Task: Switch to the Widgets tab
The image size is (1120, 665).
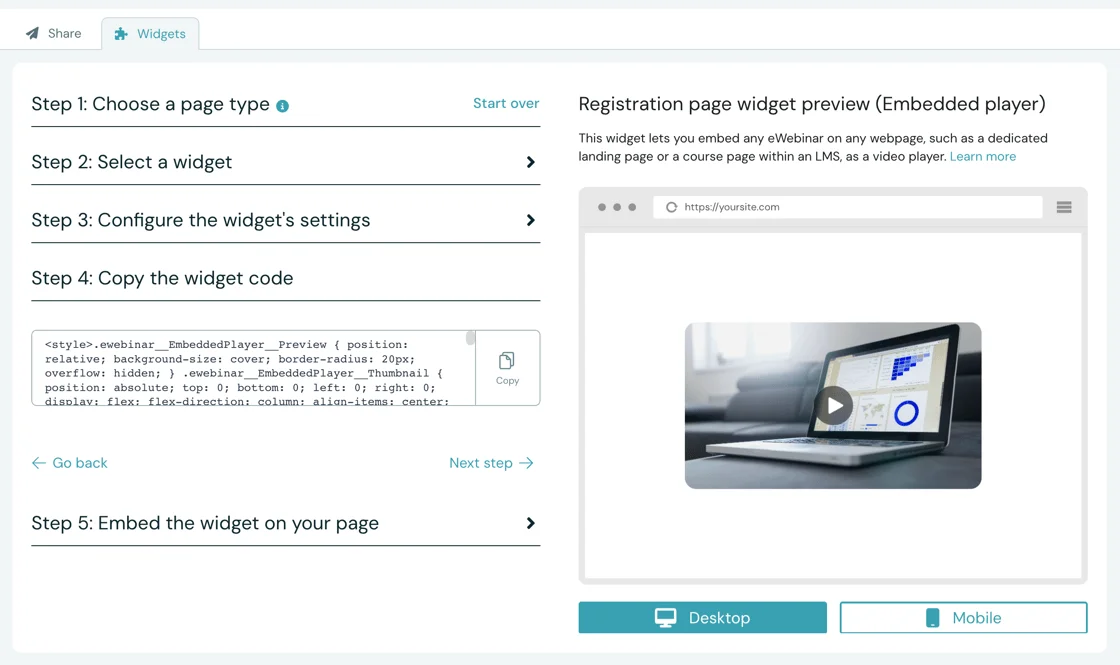Action: (150, 34)
